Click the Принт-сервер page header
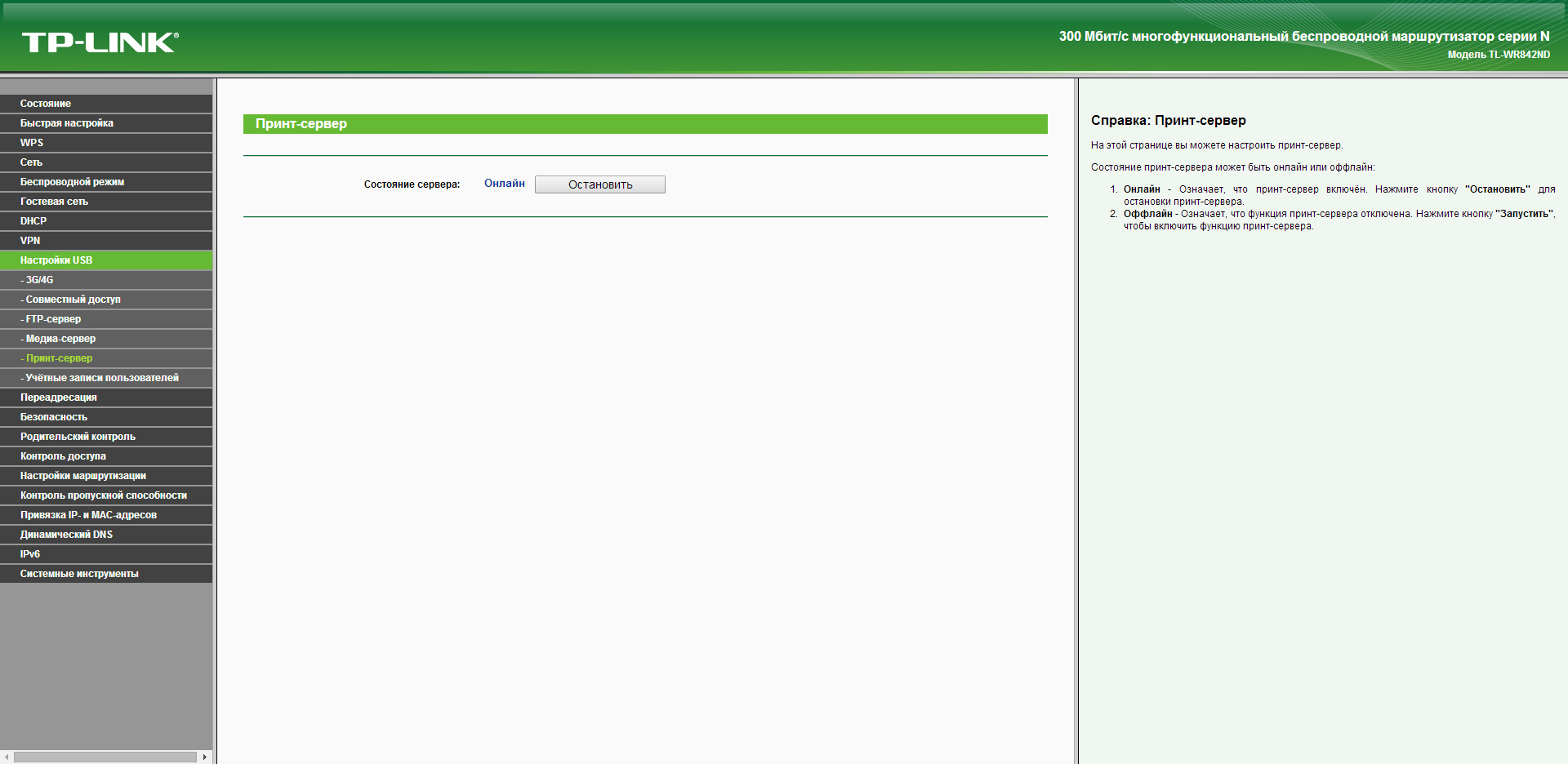Image resolution: width=1568 pixels, height=764 pixels. (645, 124)
